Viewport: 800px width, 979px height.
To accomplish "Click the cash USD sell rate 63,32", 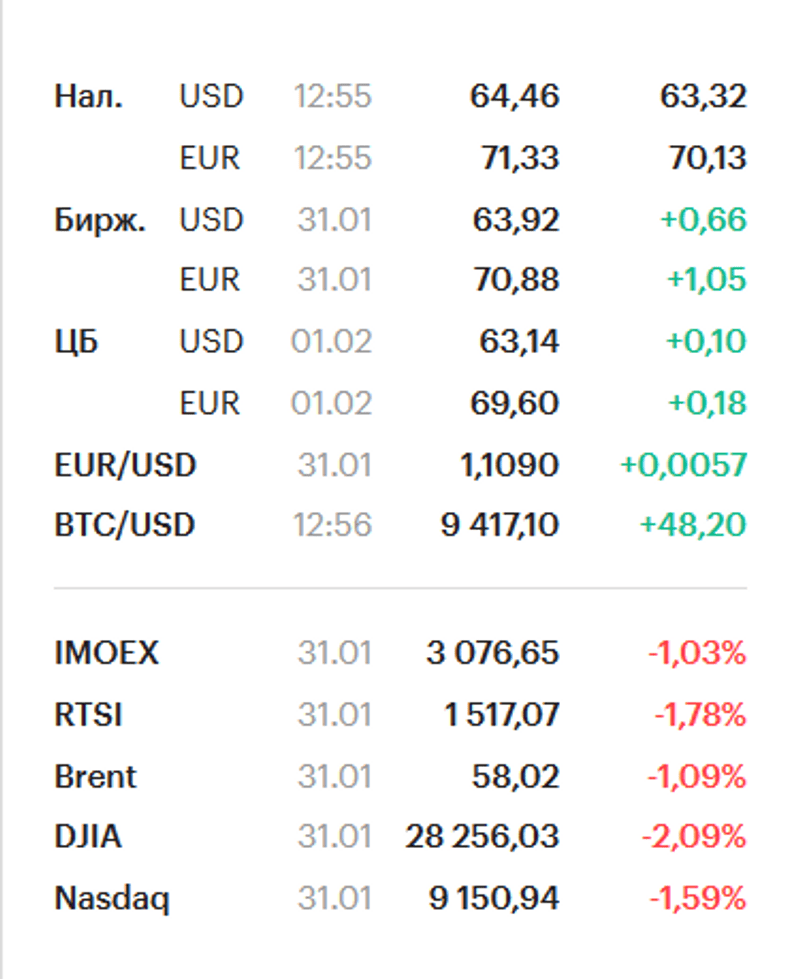I will (x=703, y=97).
